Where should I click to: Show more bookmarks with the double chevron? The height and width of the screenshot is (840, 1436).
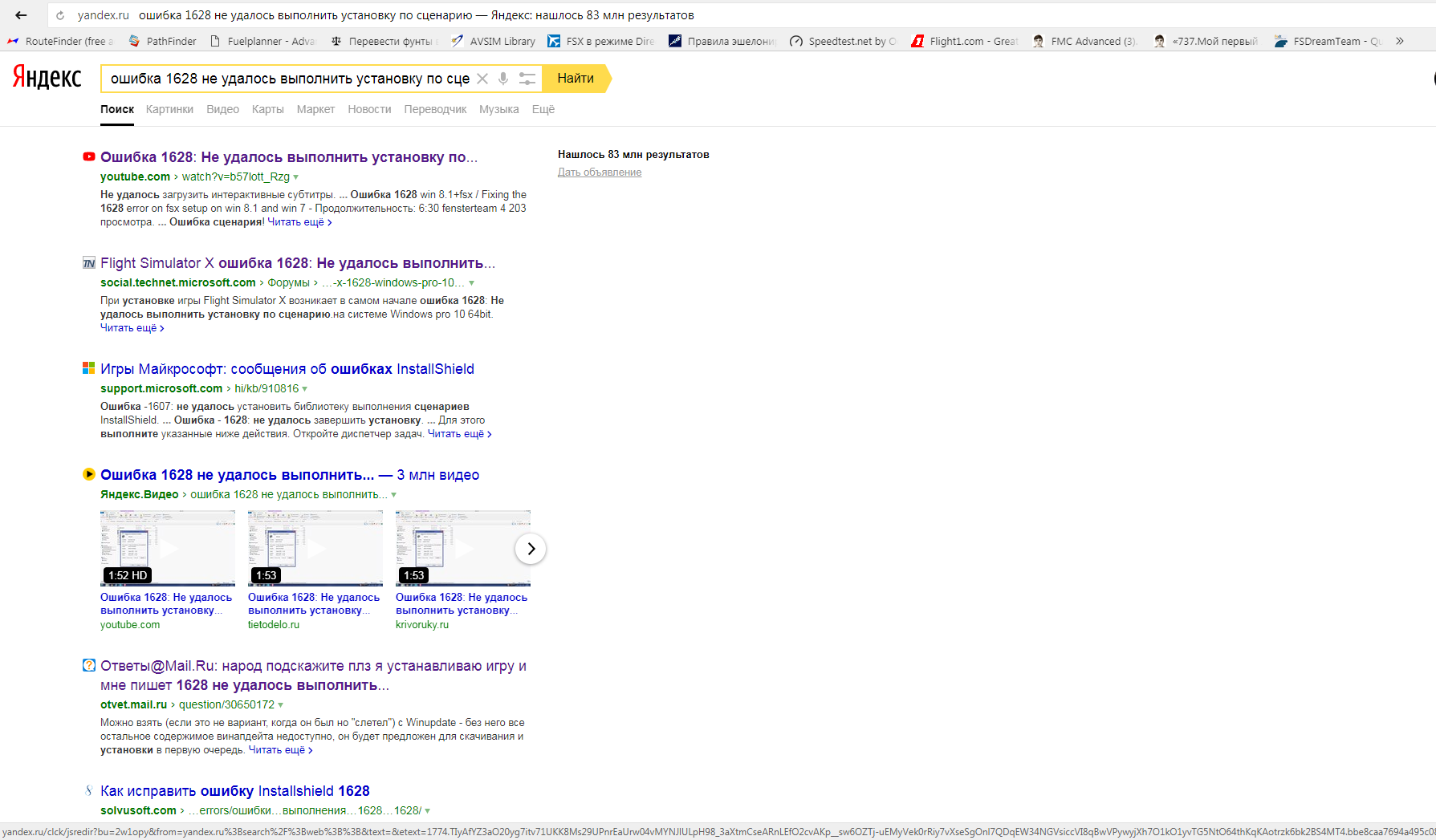click(1400, 41)
